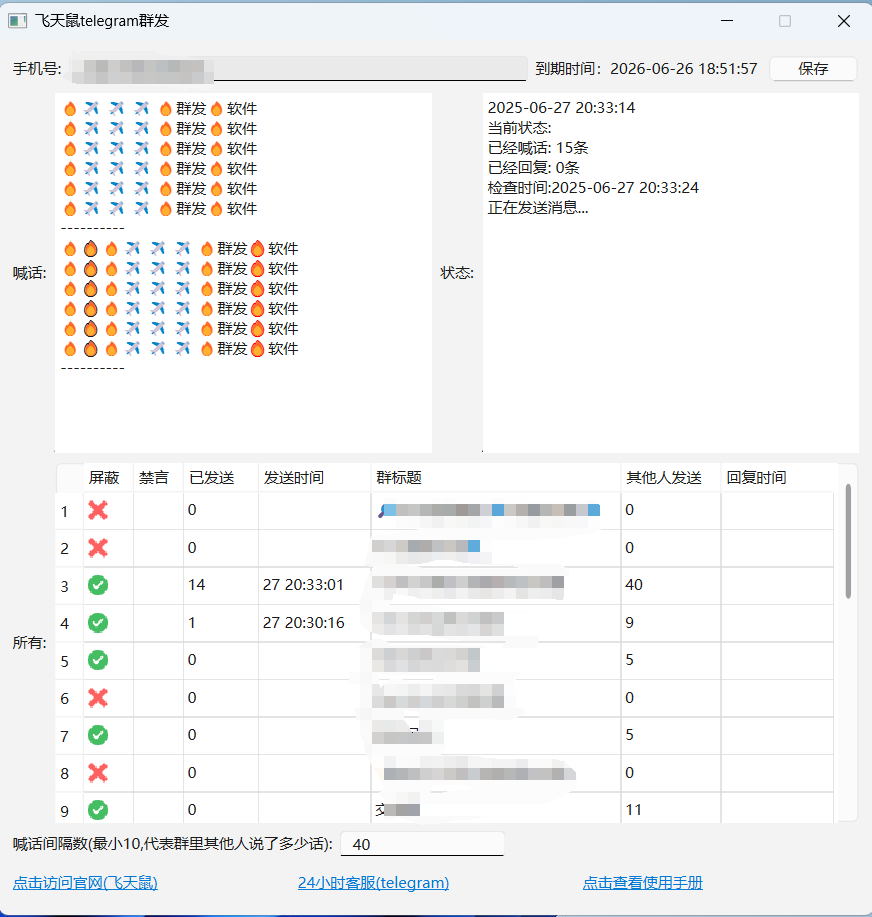Select row header number 9
This screenshot has width=872, height=917.
[x=64, y=811]
